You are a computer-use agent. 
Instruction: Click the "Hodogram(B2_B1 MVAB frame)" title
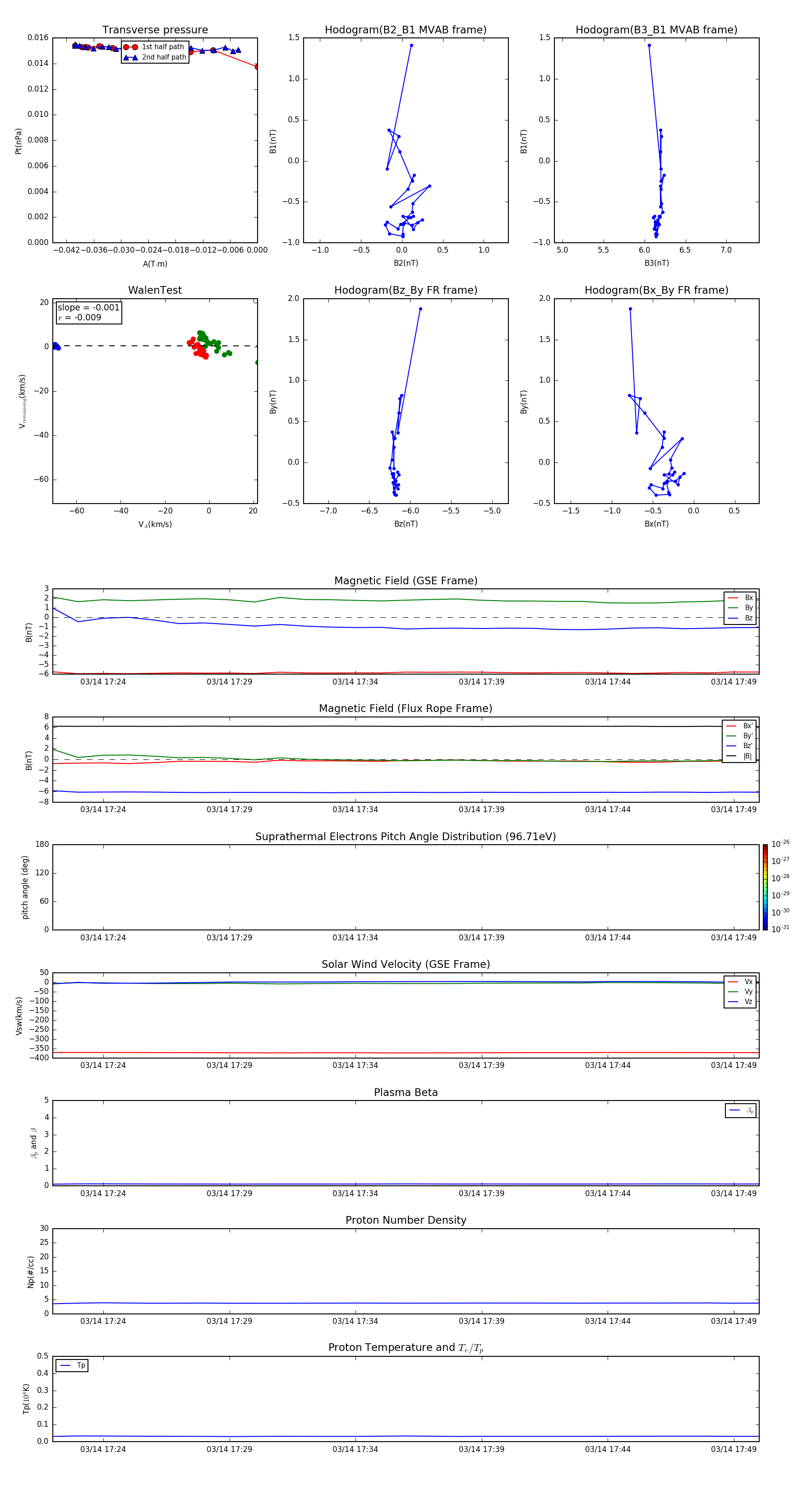[406, 30]
